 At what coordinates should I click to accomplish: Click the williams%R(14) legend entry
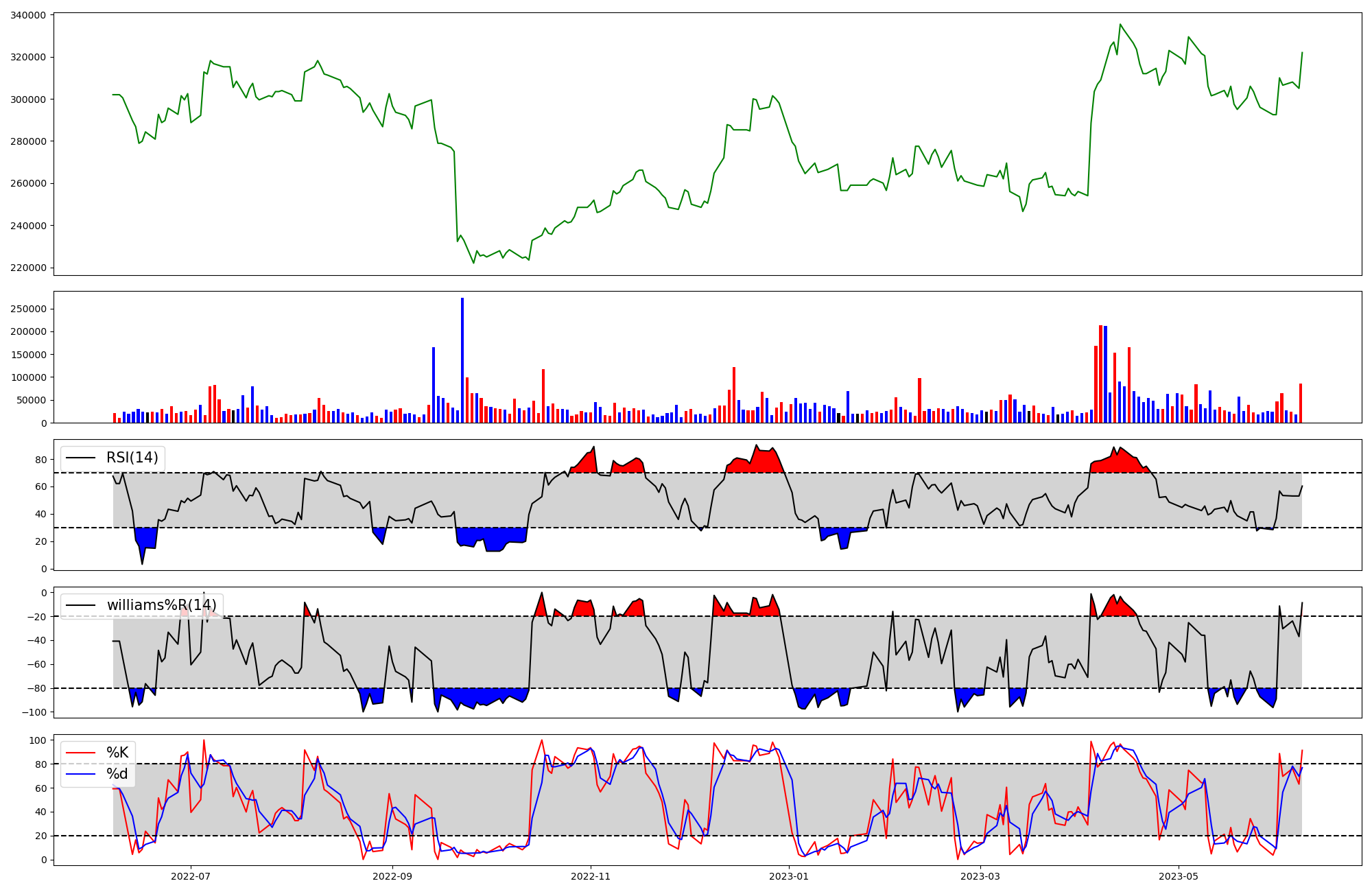pyautogui.click(x=161, y=605)
